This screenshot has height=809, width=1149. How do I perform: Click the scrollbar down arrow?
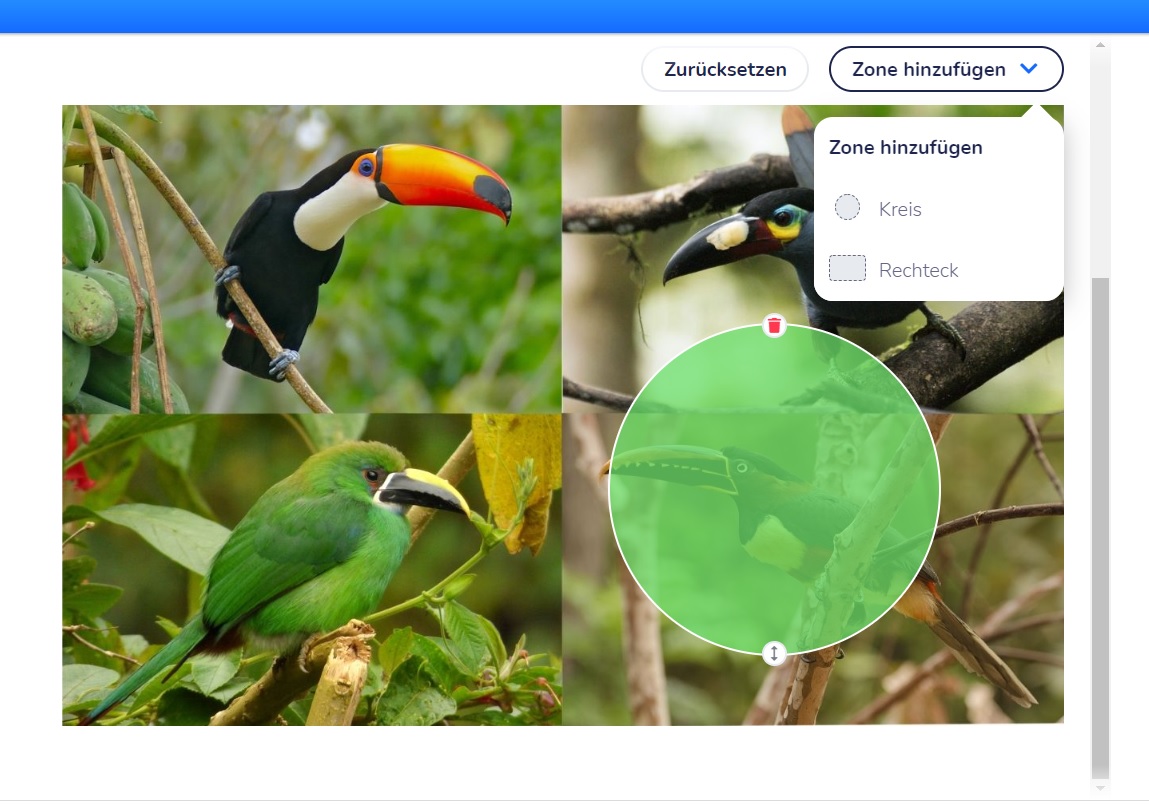(x=1100, y=785)
